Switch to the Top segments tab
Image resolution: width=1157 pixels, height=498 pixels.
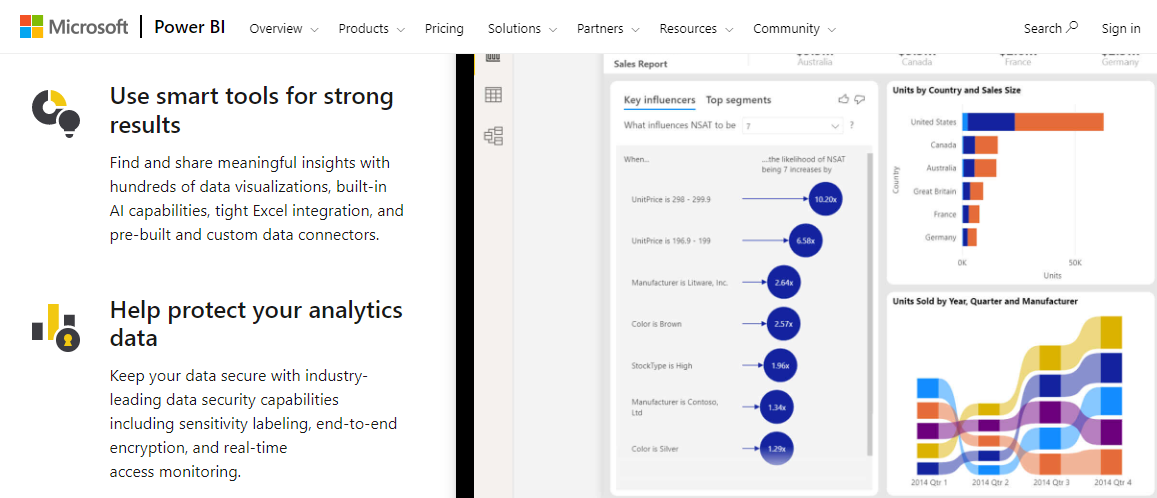tap(738, 100)
